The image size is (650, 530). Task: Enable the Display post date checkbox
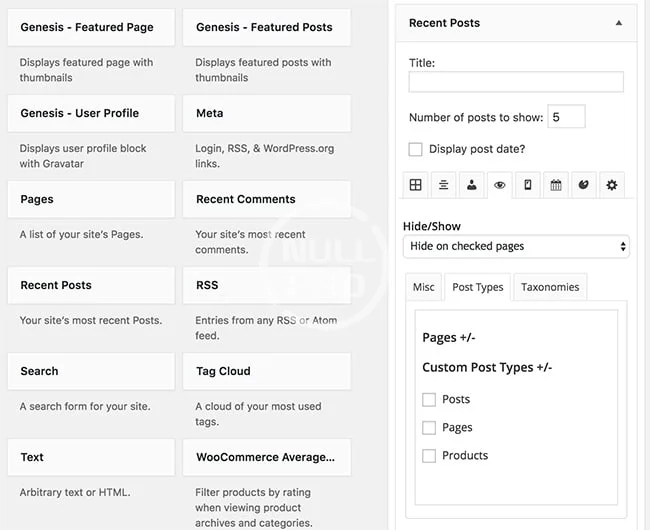pyautogui.click(x=416, y=149)
